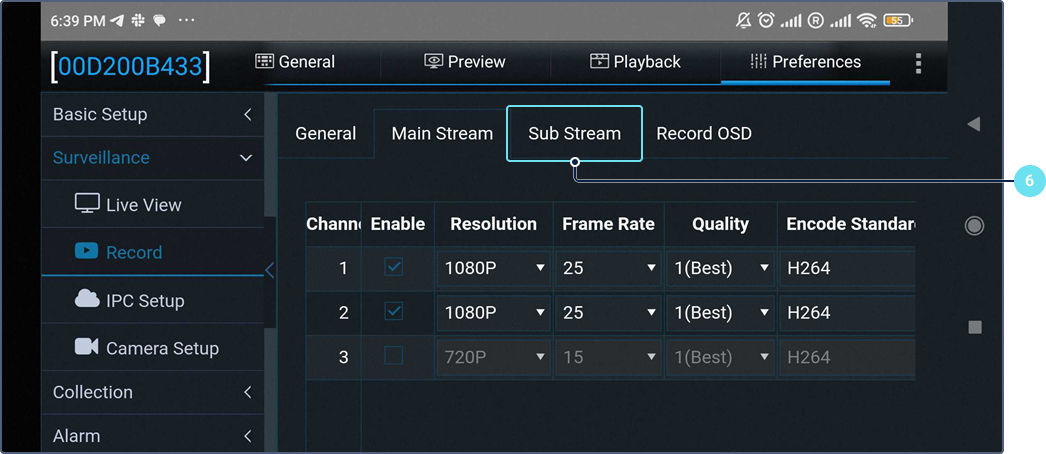Viewport: 1046px width, 454px height.
Task: Click the Record play icon in sidebar
Action: pos(87,252)
